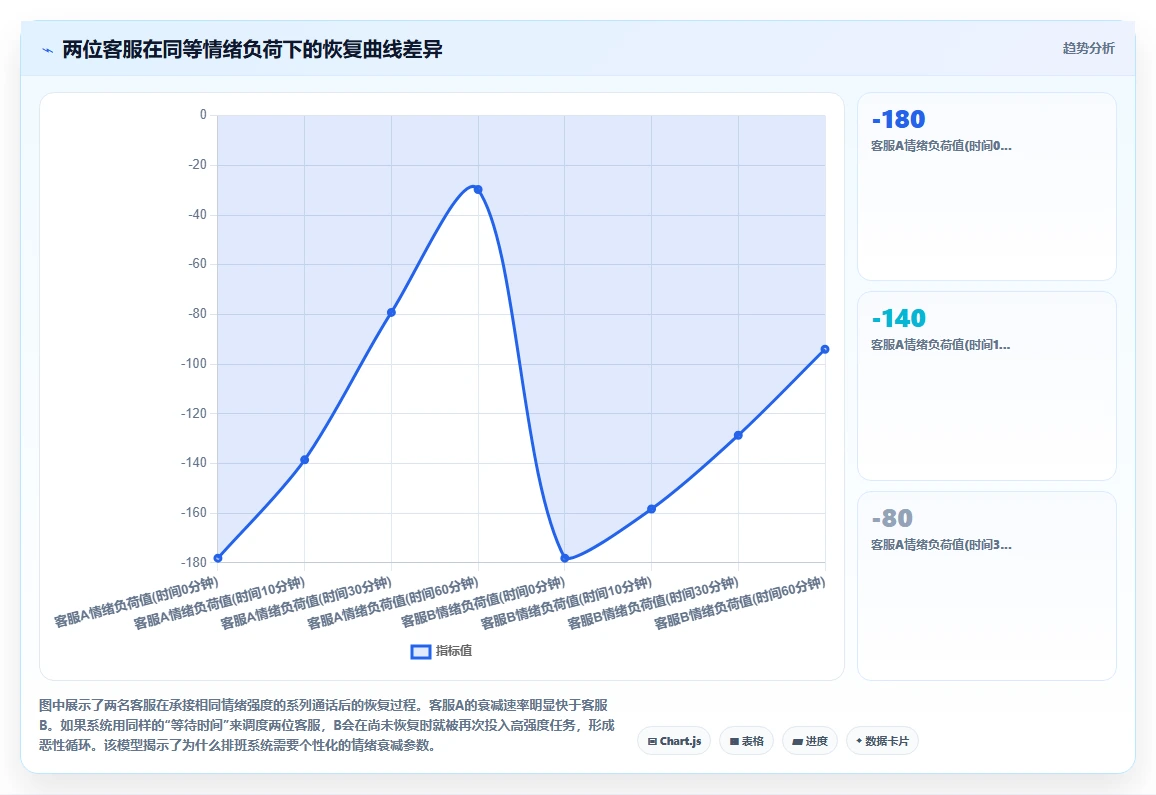Open the -180 data card

[986, 187]
